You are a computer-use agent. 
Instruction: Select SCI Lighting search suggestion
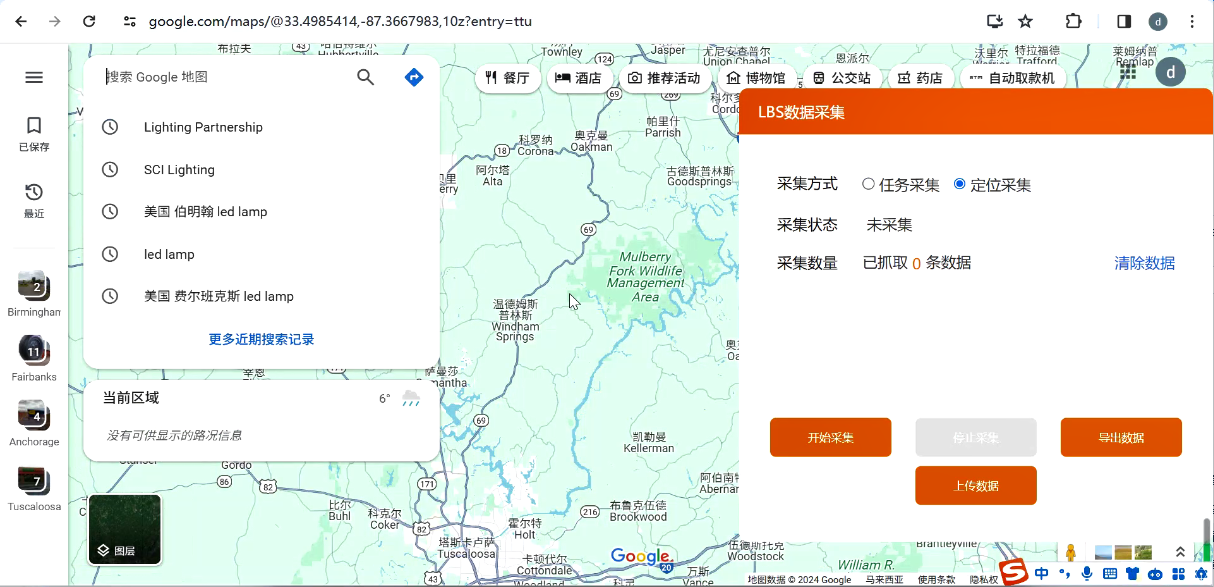click(262, 170)
